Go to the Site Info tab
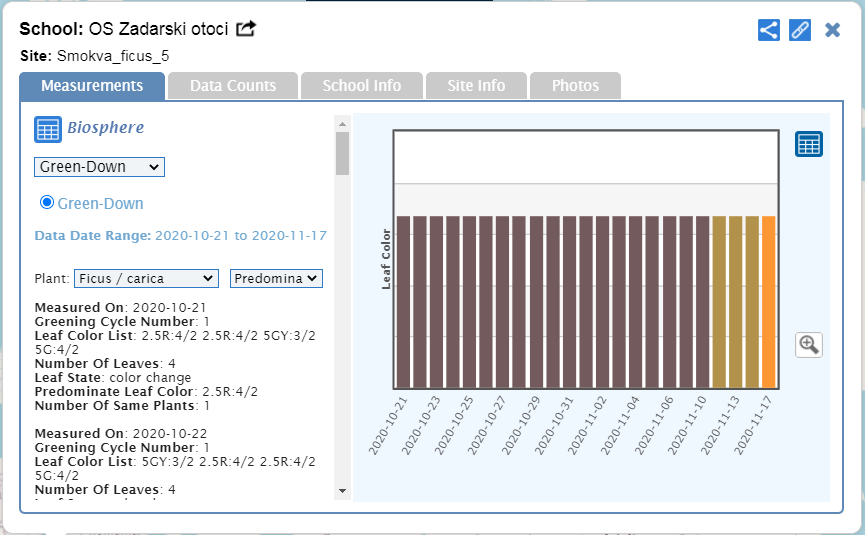 click(476, 86)
